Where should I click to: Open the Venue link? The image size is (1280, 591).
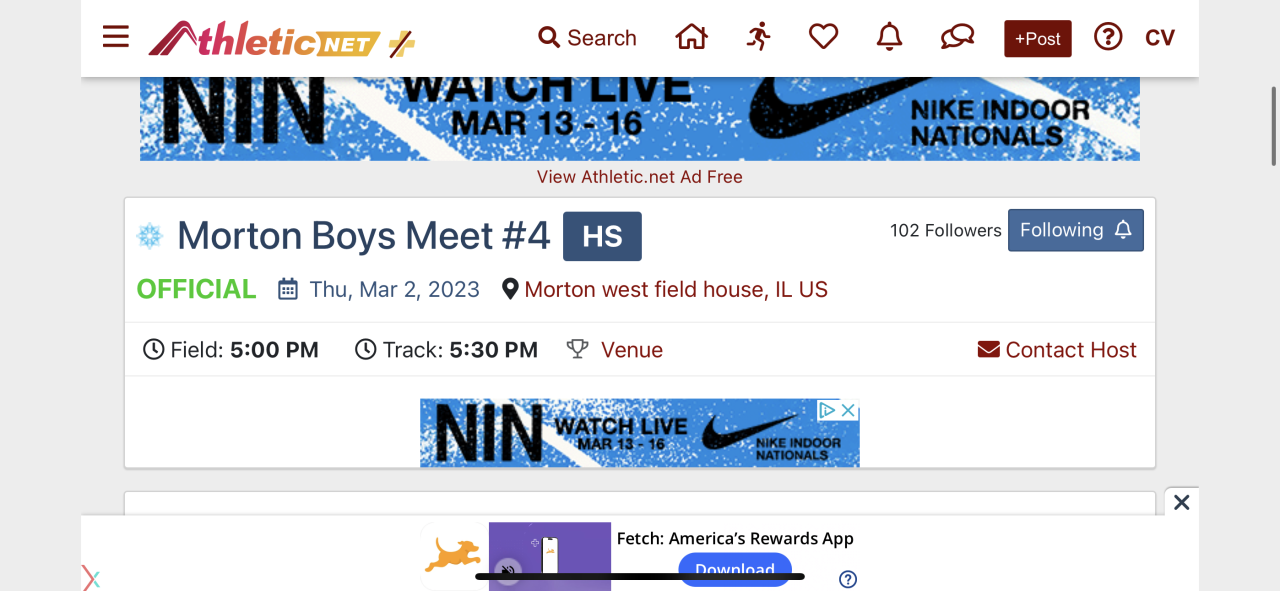[631, 350]
